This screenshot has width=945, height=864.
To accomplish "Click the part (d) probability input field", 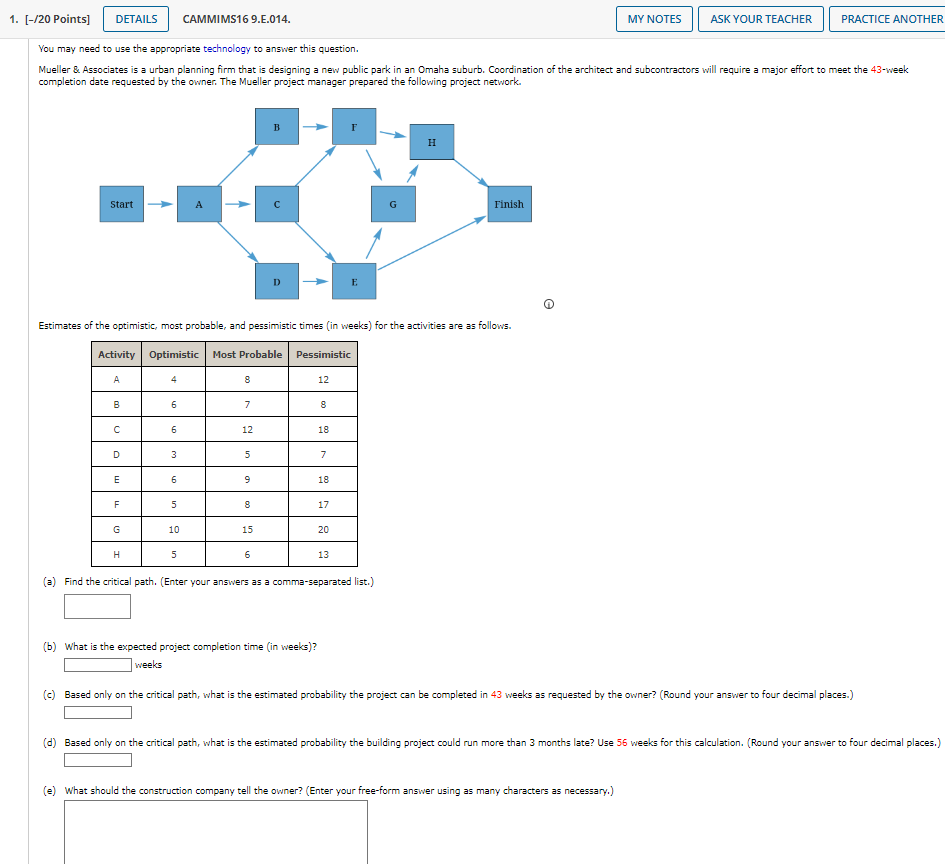I will (98, 760).
